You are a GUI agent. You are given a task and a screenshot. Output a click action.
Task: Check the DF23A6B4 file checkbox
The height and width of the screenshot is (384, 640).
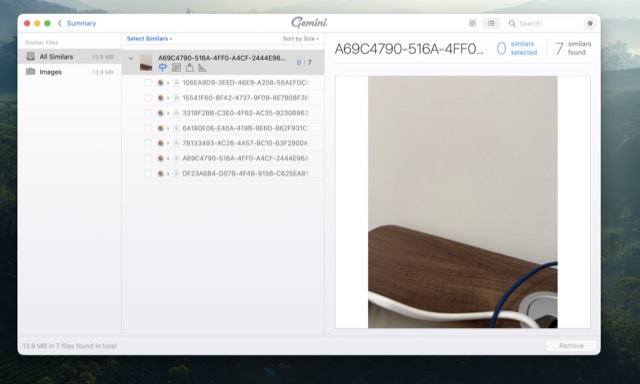pos(148,173)
